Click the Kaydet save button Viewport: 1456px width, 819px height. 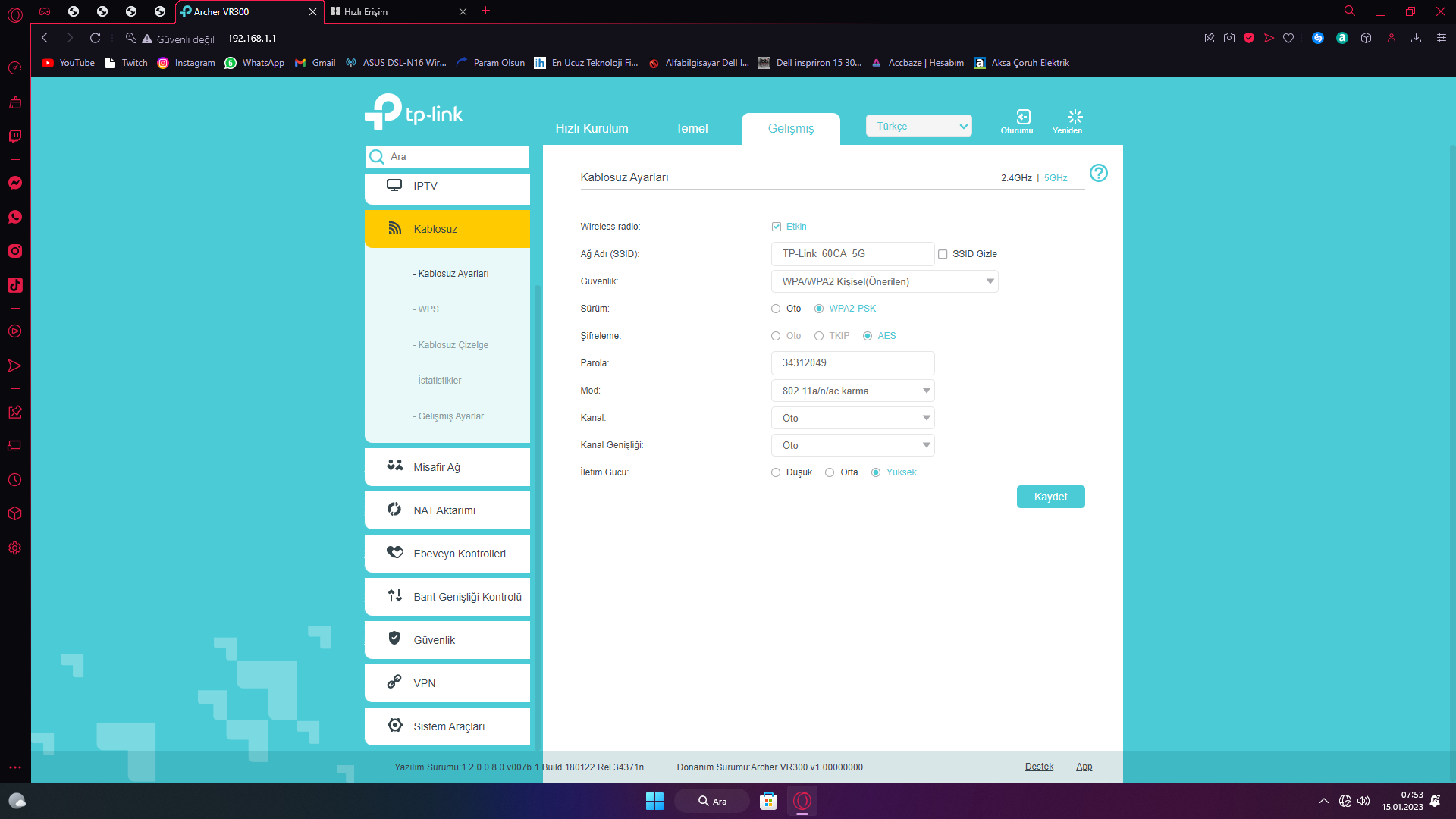[1050, 497]
